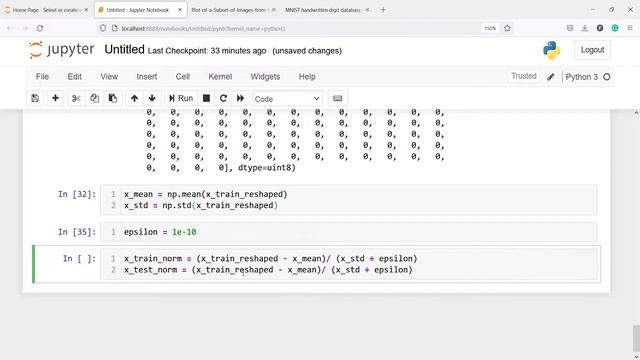This screenshot has height=360, width=640.
Task: Click the In [32]: prompt label
Action: click(77, 194)
